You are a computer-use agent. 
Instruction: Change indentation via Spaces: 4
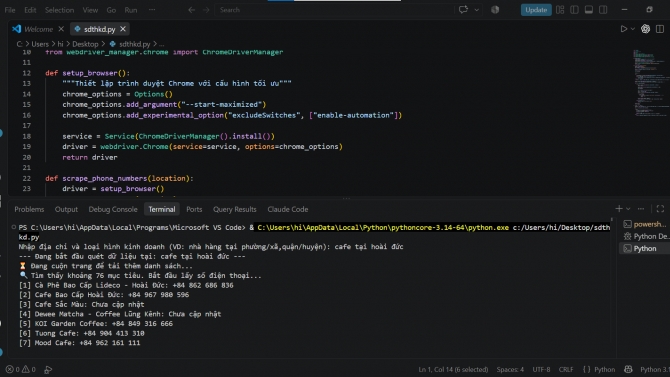tap(510, 370)
